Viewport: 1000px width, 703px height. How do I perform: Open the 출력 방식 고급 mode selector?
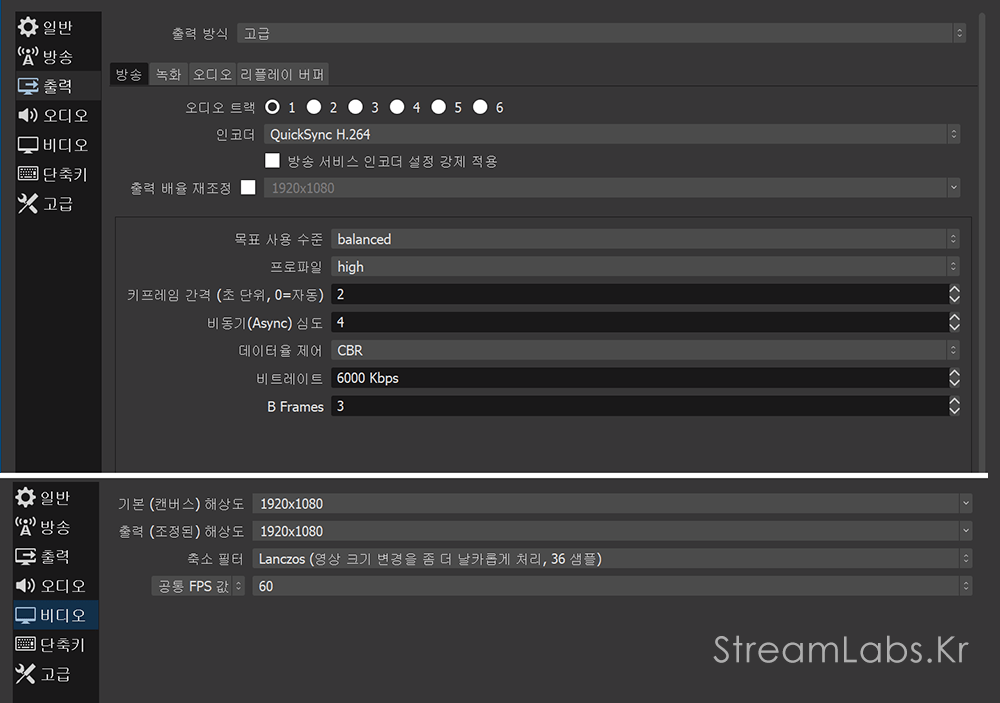602,33
